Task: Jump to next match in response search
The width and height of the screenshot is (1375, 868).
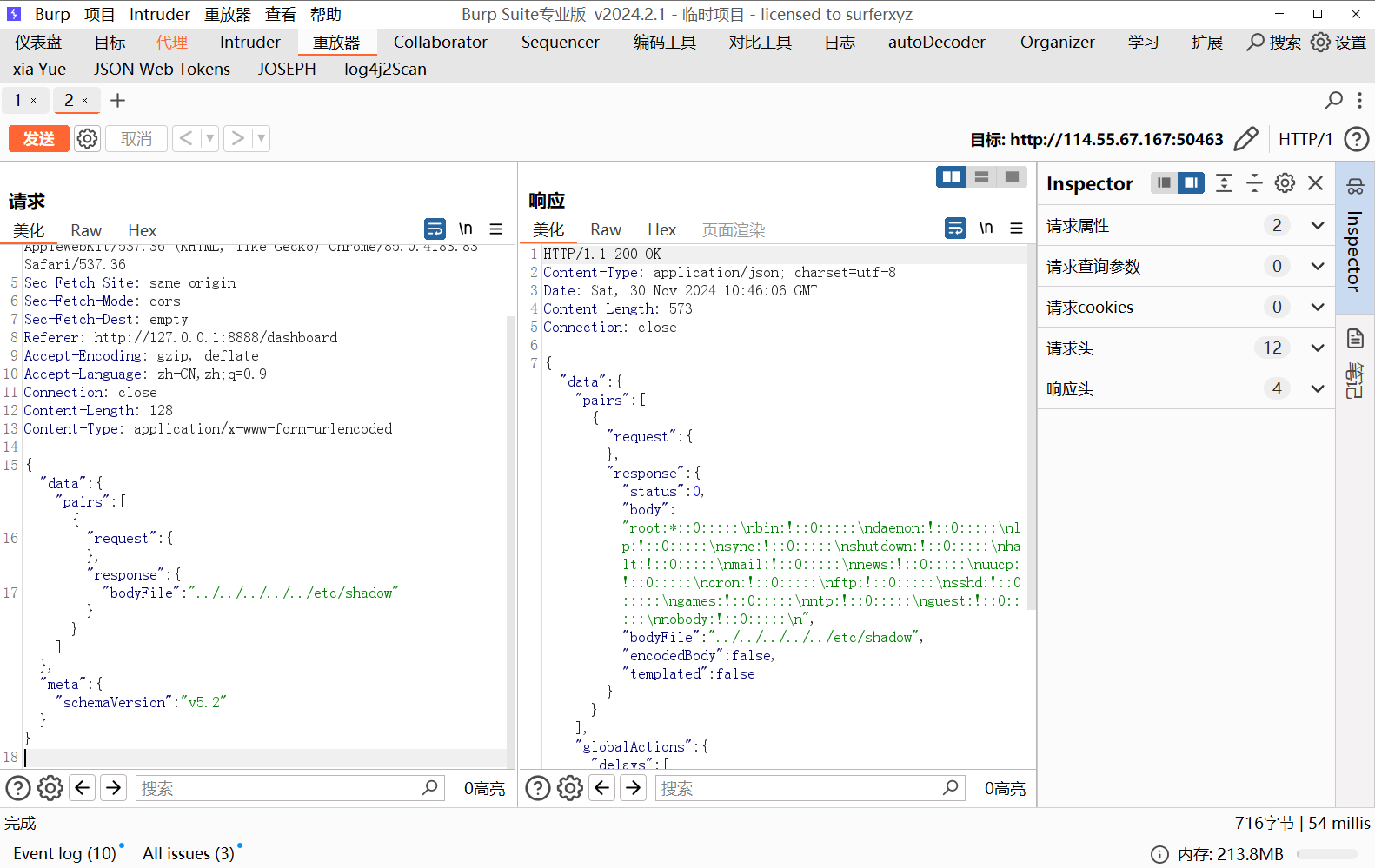Action: pos(634,788)
